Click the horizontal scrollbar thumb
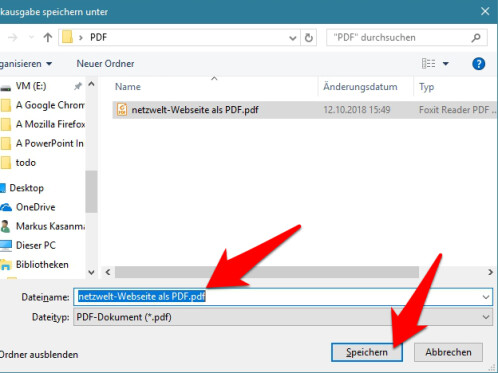498x373 pixels. pos(267,272)
